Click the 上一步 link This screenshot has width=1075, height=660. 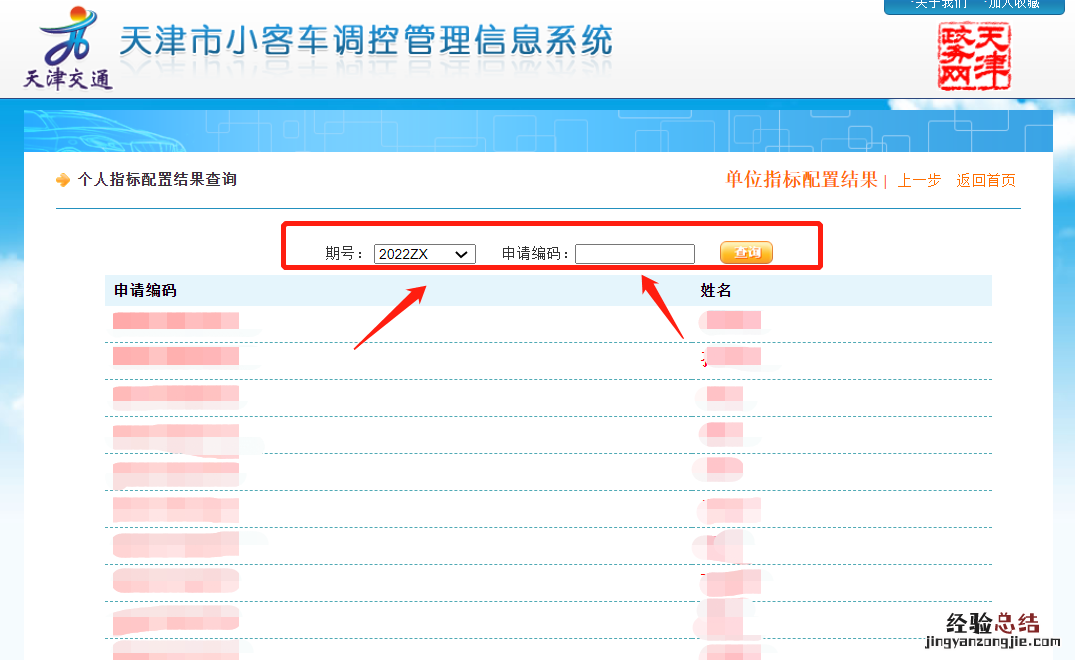(918, 180)
